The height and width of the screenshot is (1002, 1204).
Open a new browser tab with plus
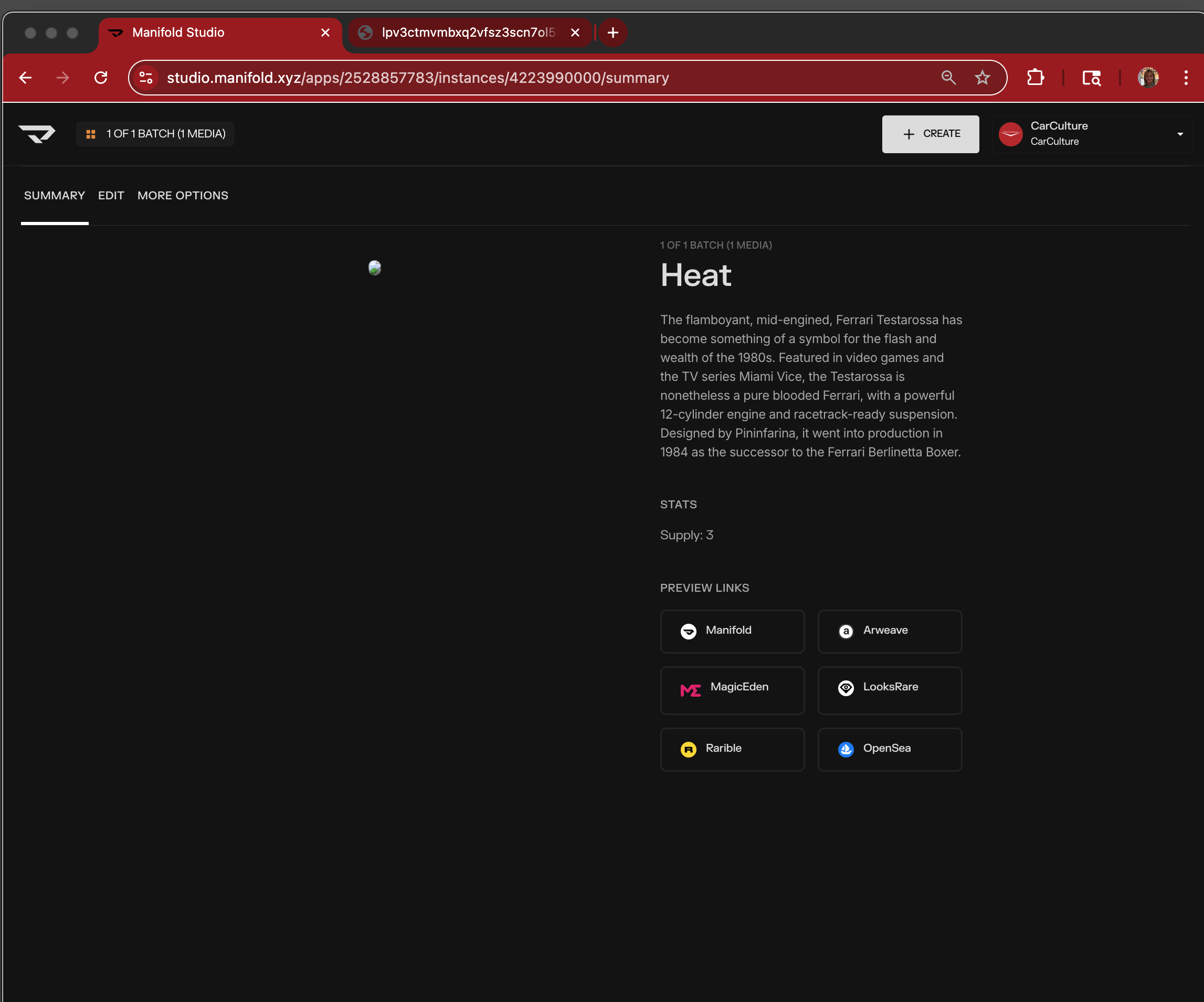(x=612, y=33)
